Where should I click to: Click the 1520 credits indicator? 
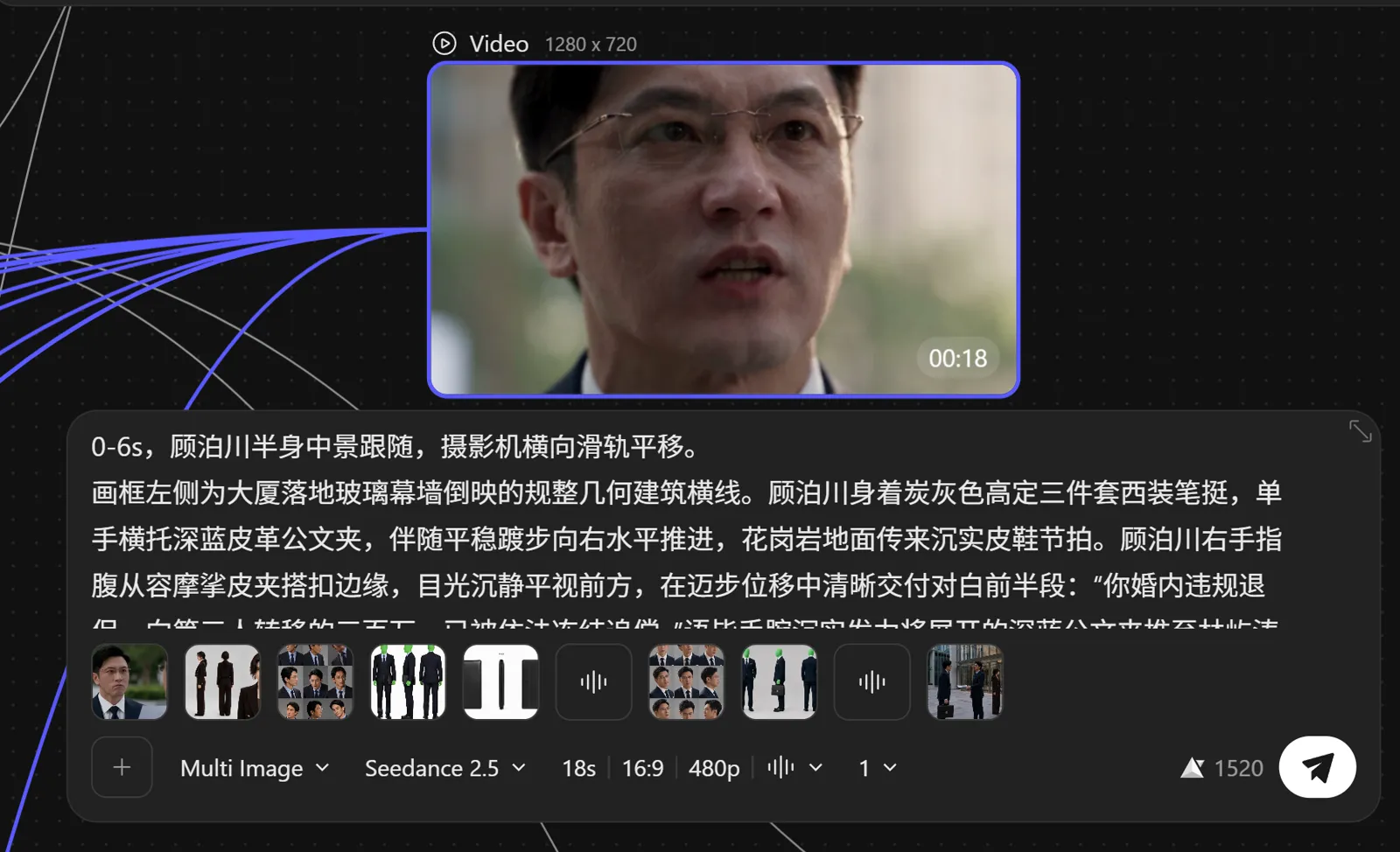1222,768
